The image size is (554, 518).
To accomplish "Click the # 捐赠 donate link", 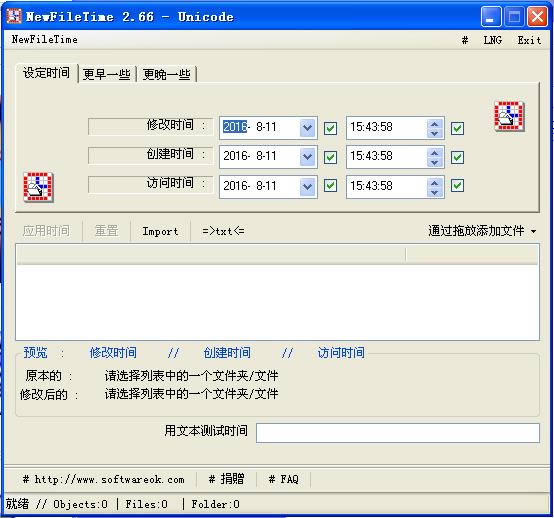I will coord(226,479).
